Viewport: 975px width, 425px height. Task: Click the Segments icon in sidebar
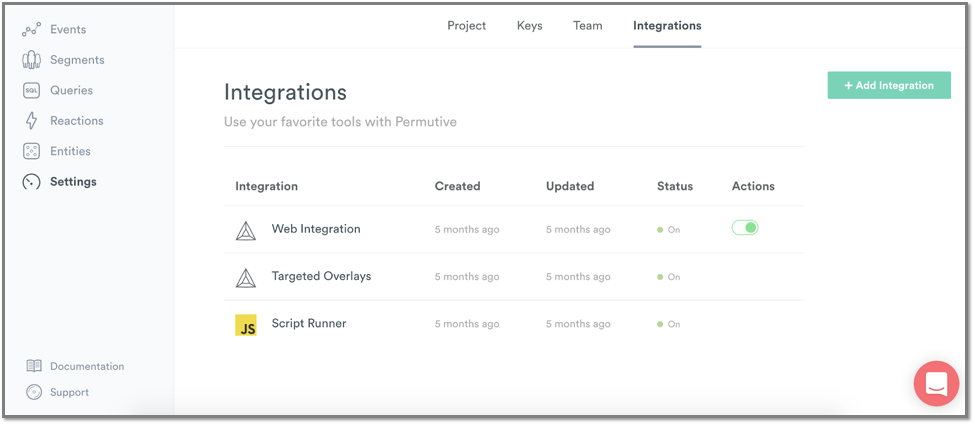coord(31,60)
